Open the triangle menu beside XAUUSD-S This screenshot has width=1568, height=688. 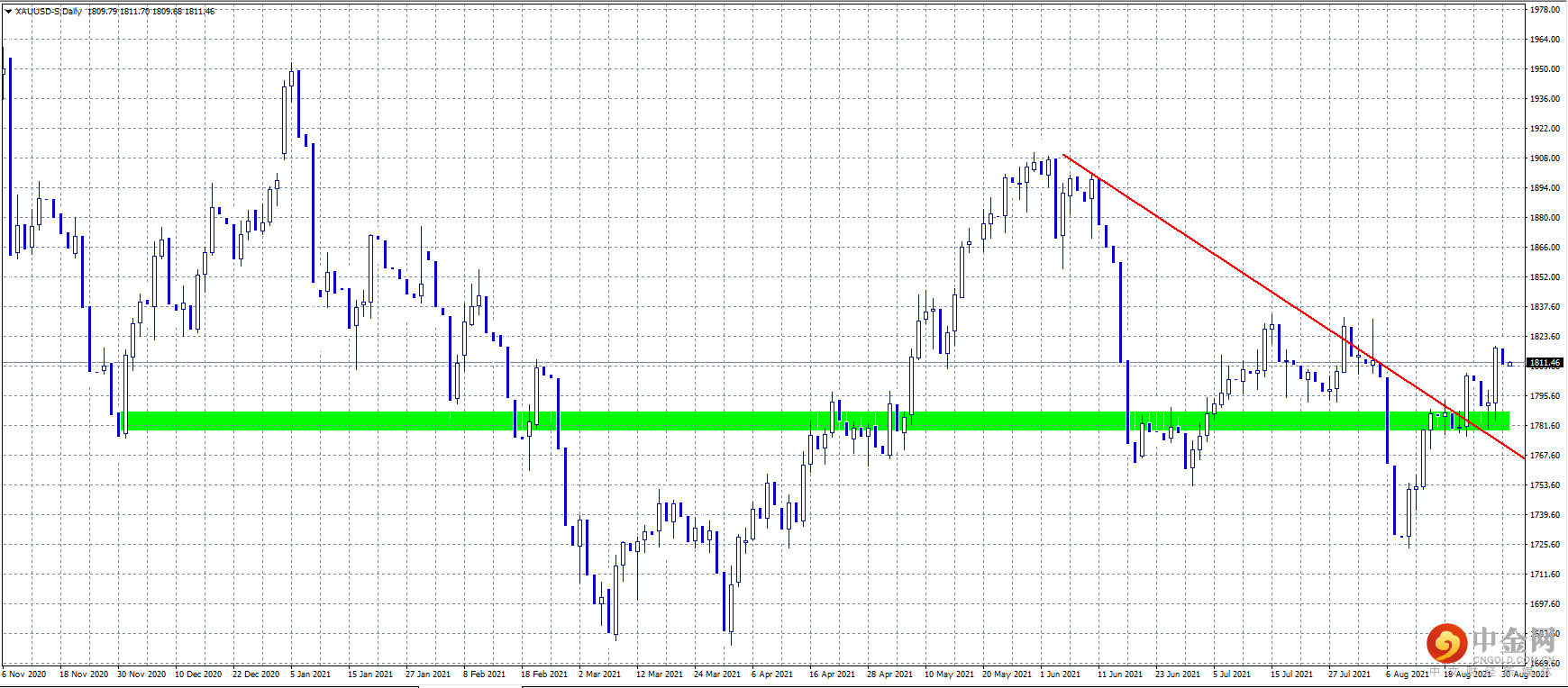coord(8,12)
